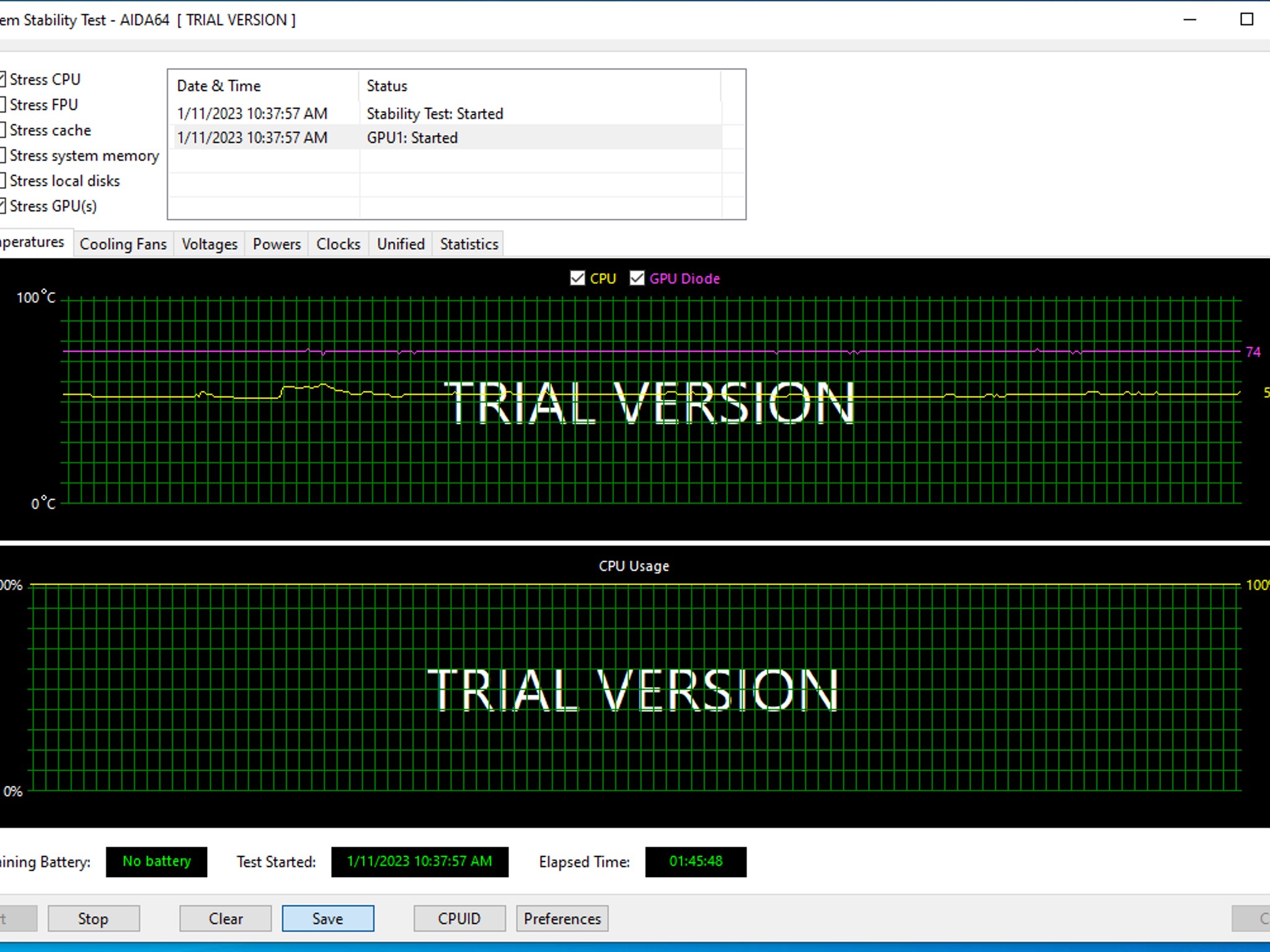Open the Voltages tab
Screen dimensions: 1270x952
coord(209,244)
